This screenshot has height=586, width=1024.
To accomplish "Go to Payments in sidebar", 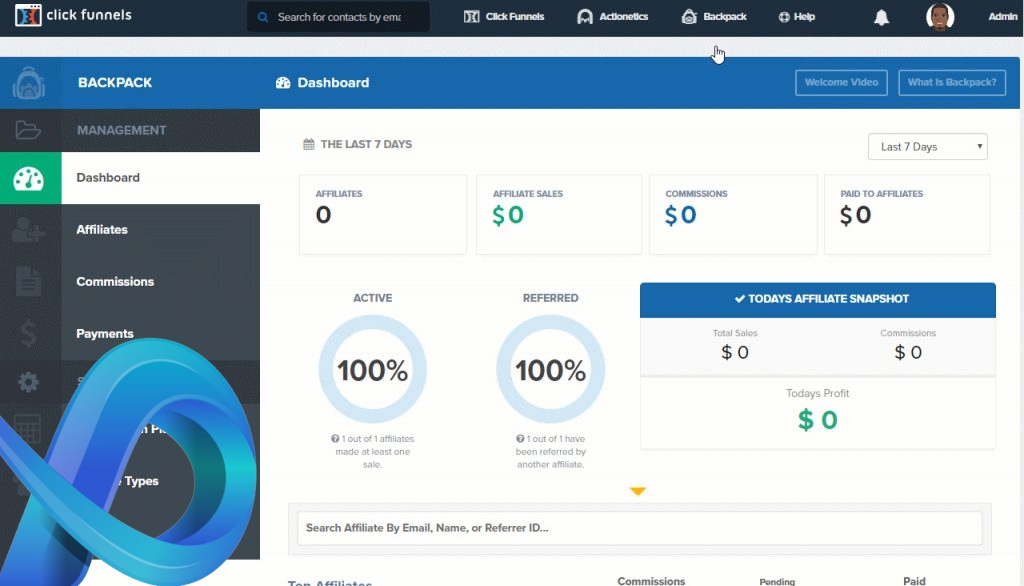I will tap(104, 334).
